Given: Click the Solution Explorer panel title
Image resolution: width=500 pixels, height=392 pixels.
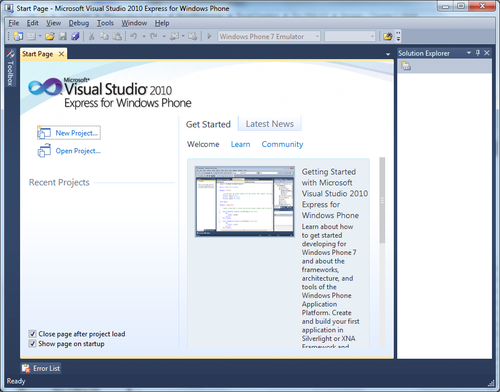Looking at the screenshot, I should click(x=424, y=53).
